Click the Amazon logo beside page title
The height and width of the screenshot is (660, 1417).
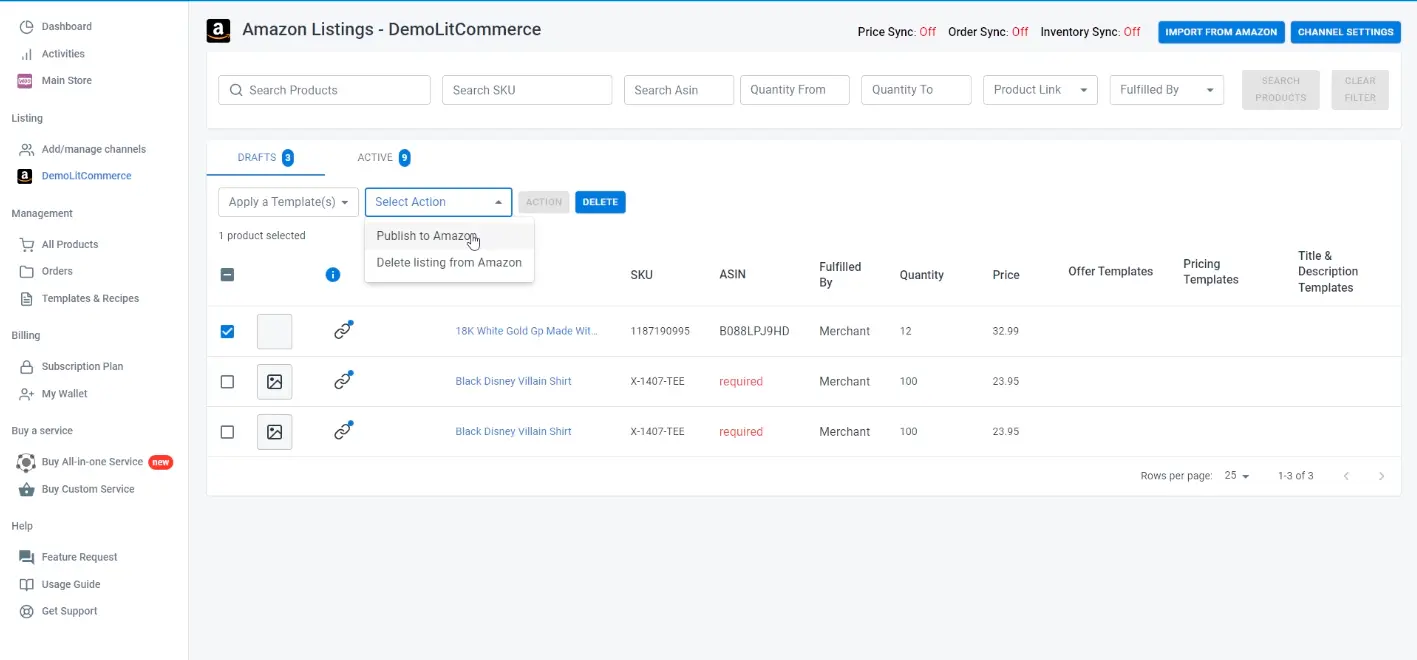coord(218,31)
